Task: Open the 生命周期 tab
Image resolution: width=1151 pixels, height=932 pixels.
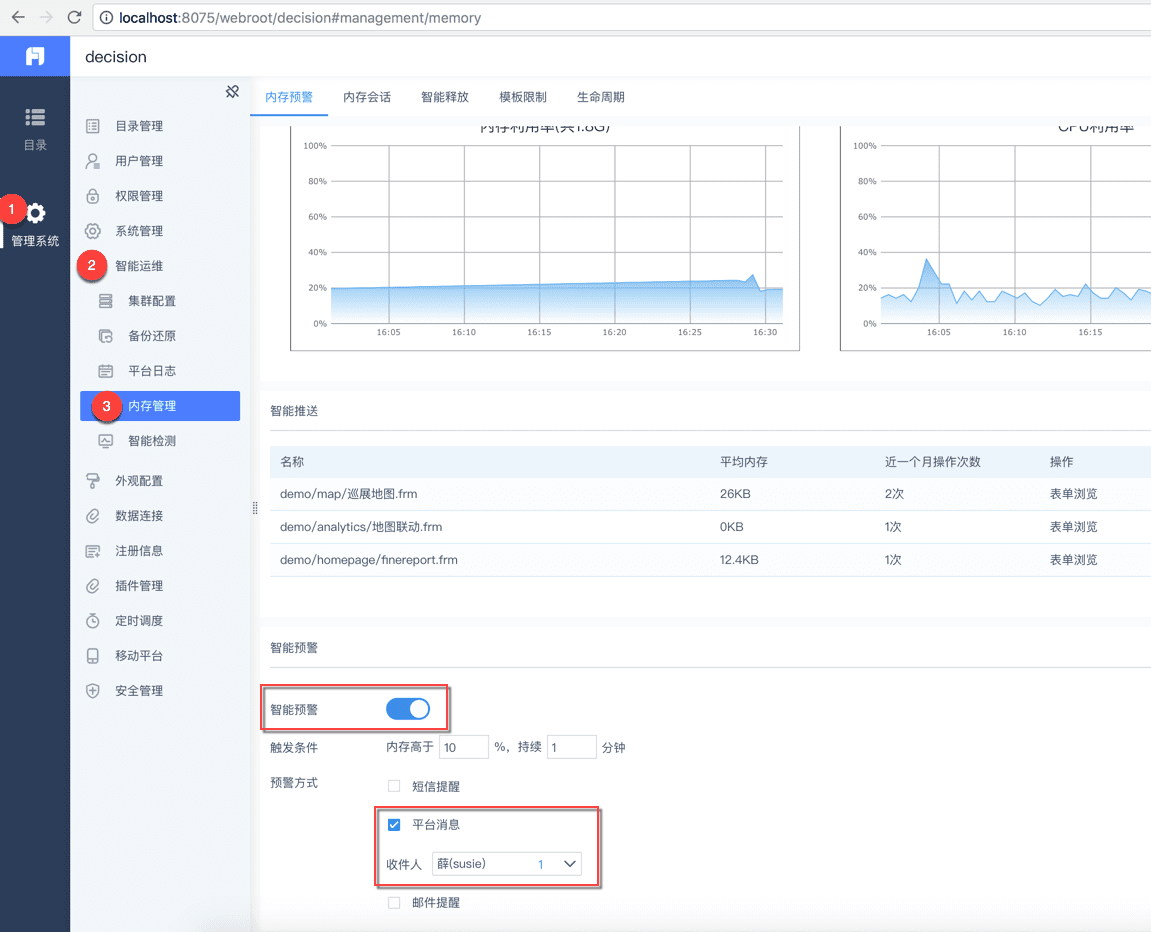Action: (x=601, y=97)
